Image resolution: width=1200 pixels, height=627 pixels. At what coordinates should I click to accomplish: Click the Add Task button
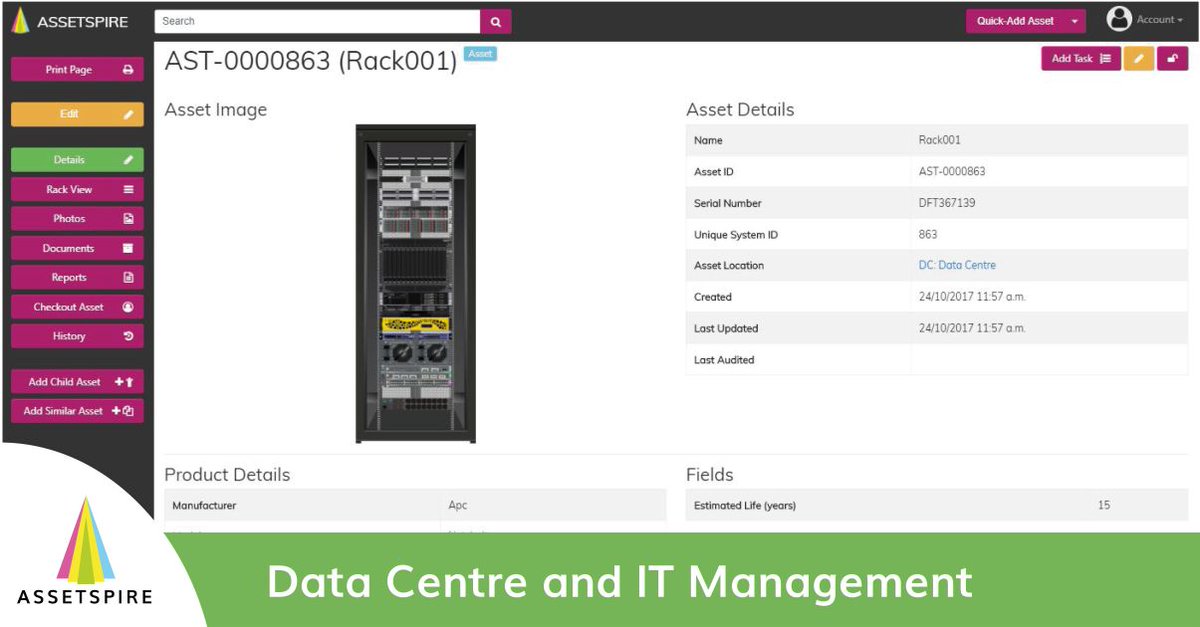click(x=1081, y=59)
